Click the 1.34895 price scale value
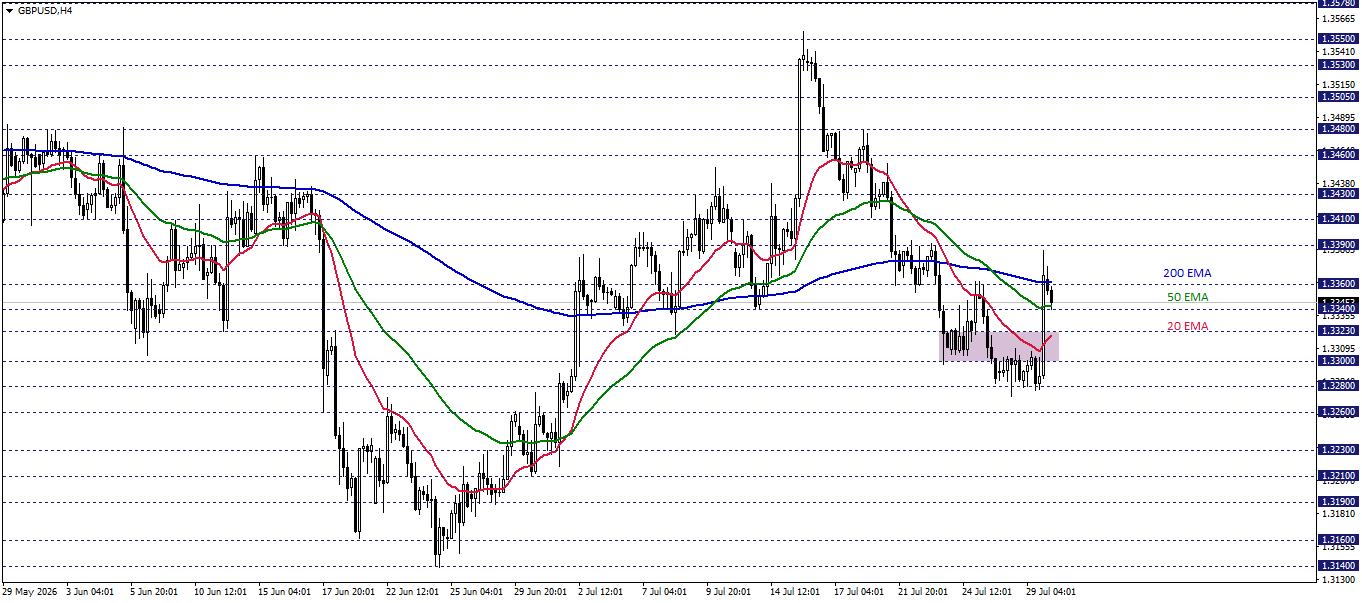The width and height of the screenshot is (1362, 603). click(x=1338, y=117)
